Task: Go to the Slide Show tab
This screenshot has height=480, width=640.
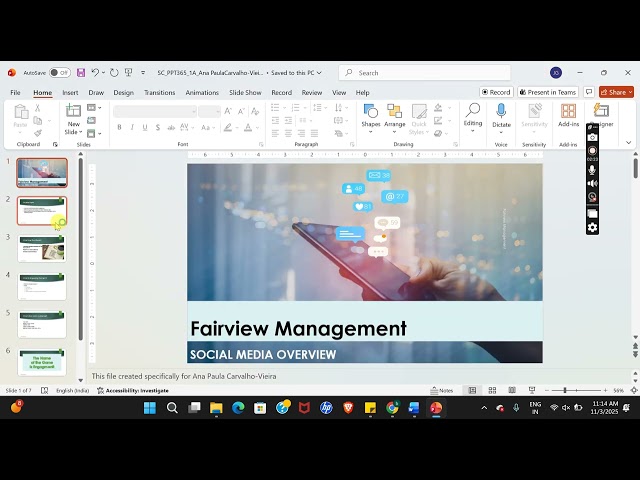Action: (245, 93)
